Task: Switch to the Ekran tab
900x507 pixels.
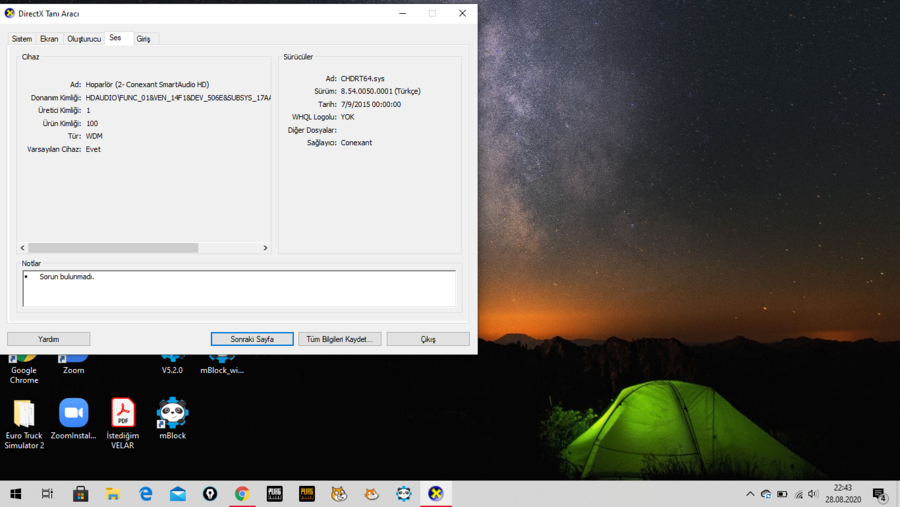Action: tap(49, 39)
